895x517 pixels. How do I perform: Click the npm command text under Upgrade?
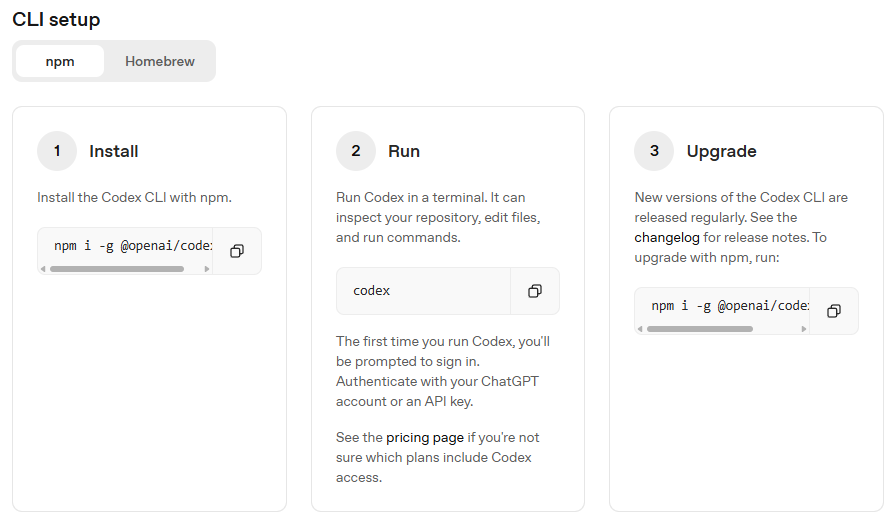tap(728, 306)
